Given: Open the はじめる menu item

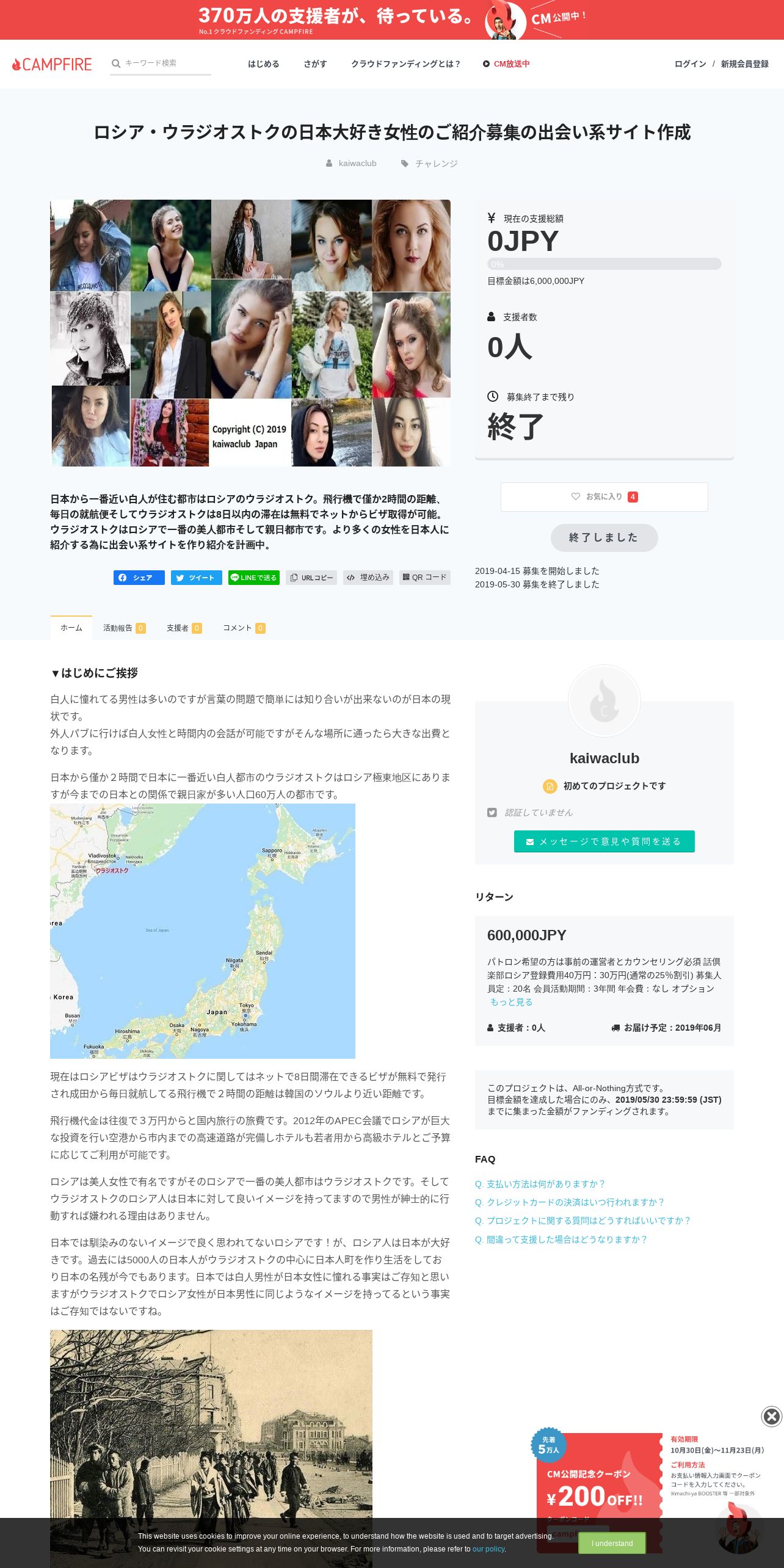Looking at the screenshot, I should coord(263,64).
